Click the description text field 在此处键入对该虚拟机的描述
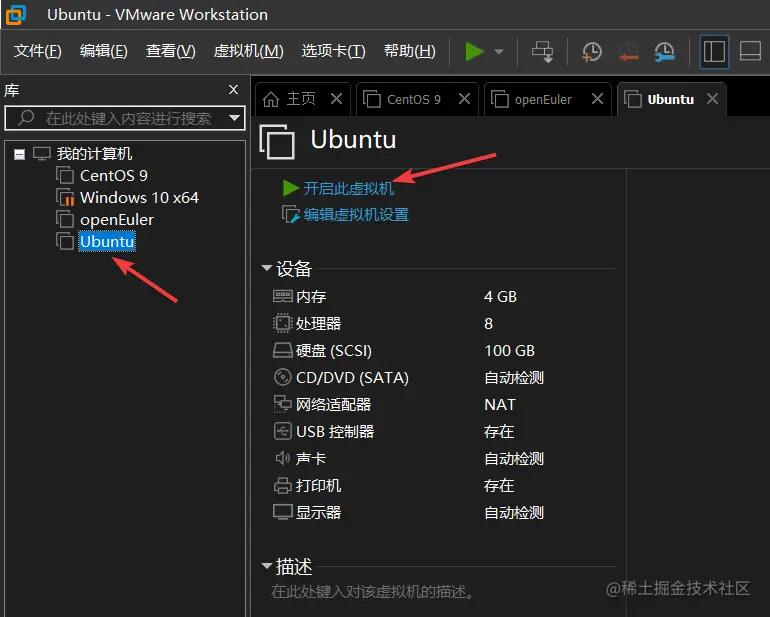 coord(372,591)
